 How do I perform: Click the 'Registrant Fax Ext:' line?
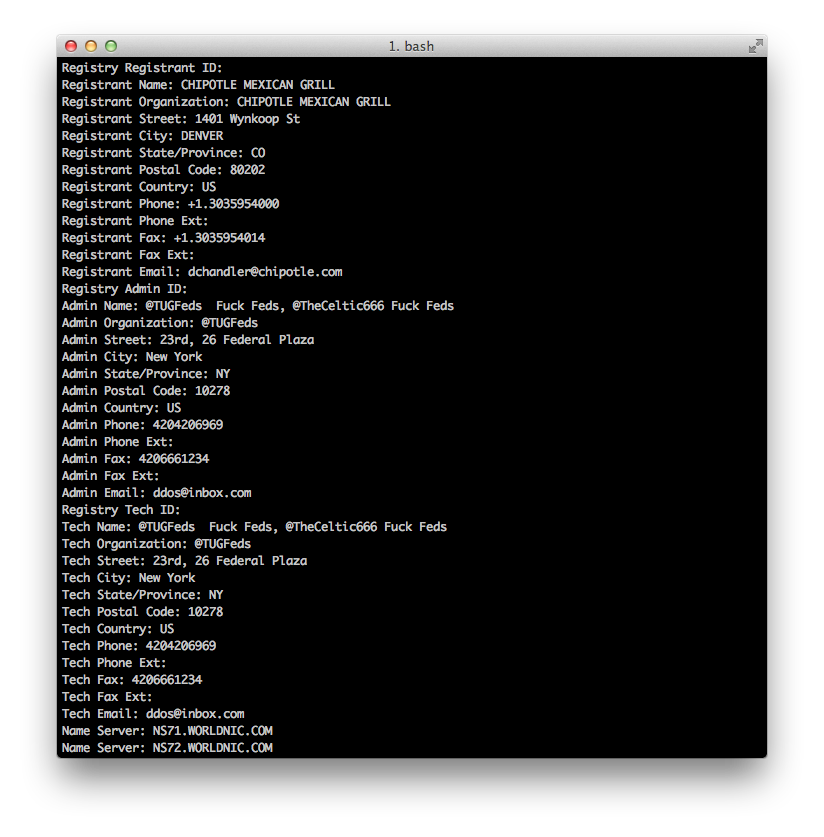(x=128, y=255)
